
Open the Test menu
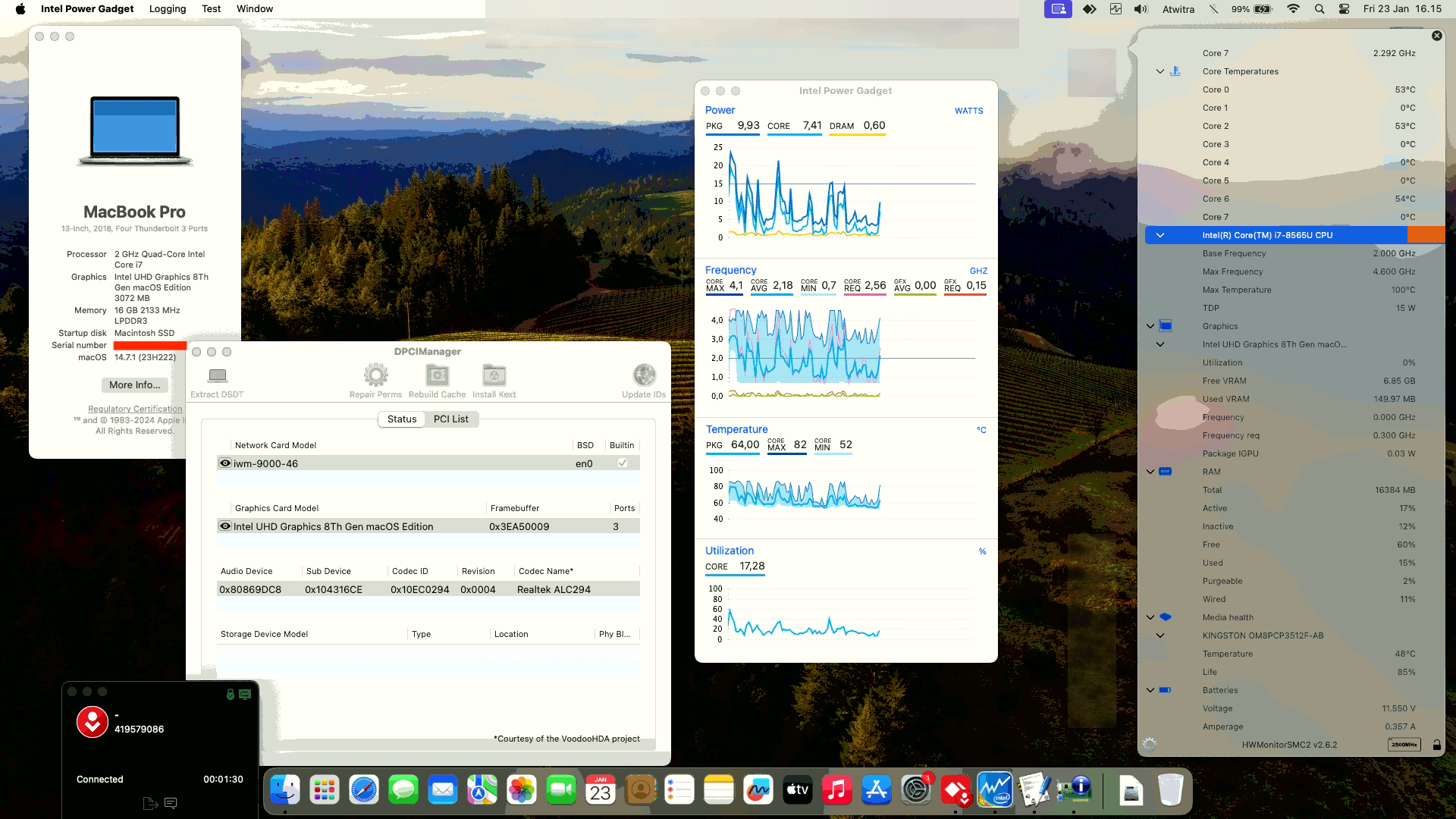point(212,9)
